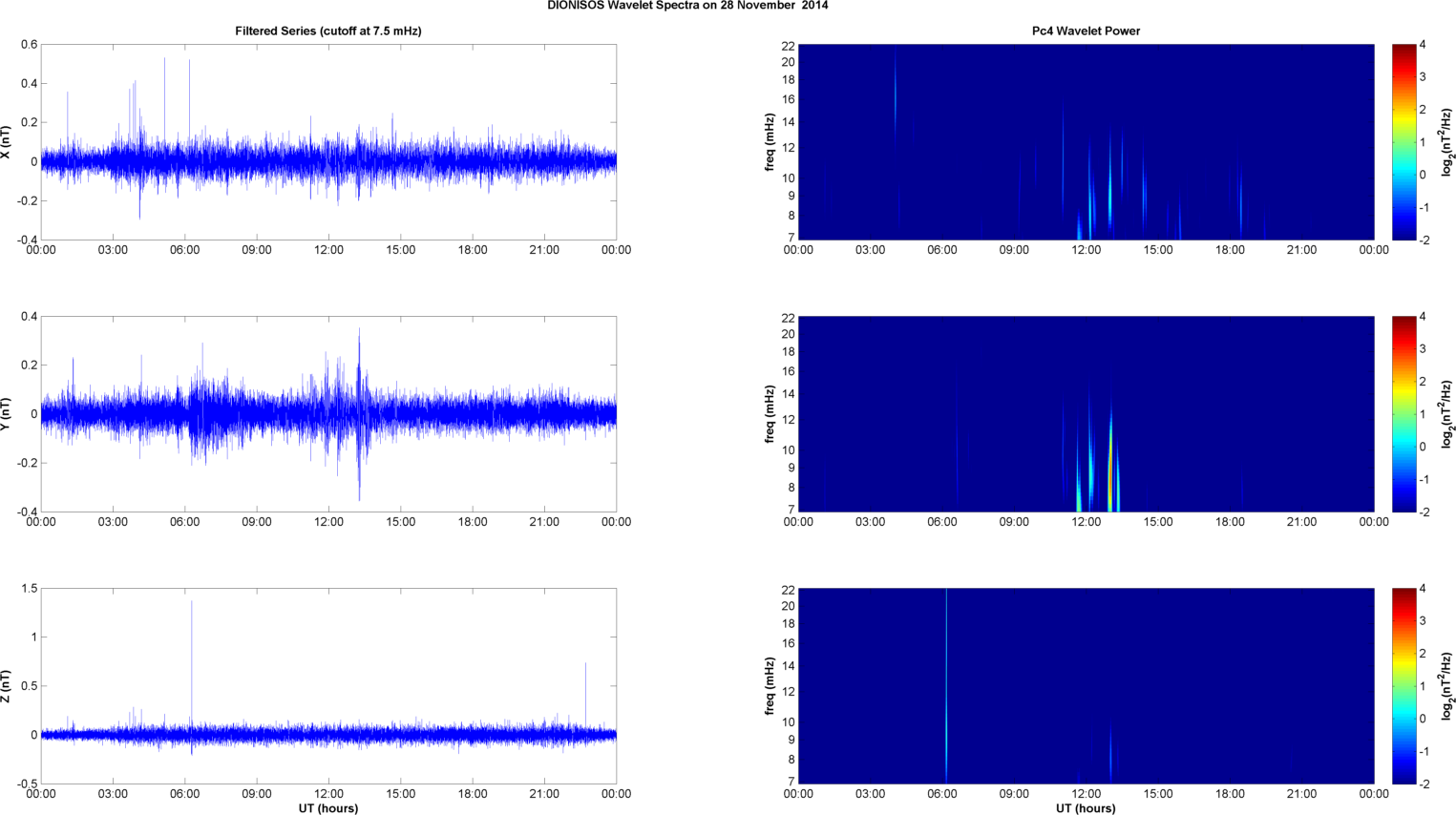
Task: Click the '7' frequency tick on bottom spectrogram
Action: [791, 781]
